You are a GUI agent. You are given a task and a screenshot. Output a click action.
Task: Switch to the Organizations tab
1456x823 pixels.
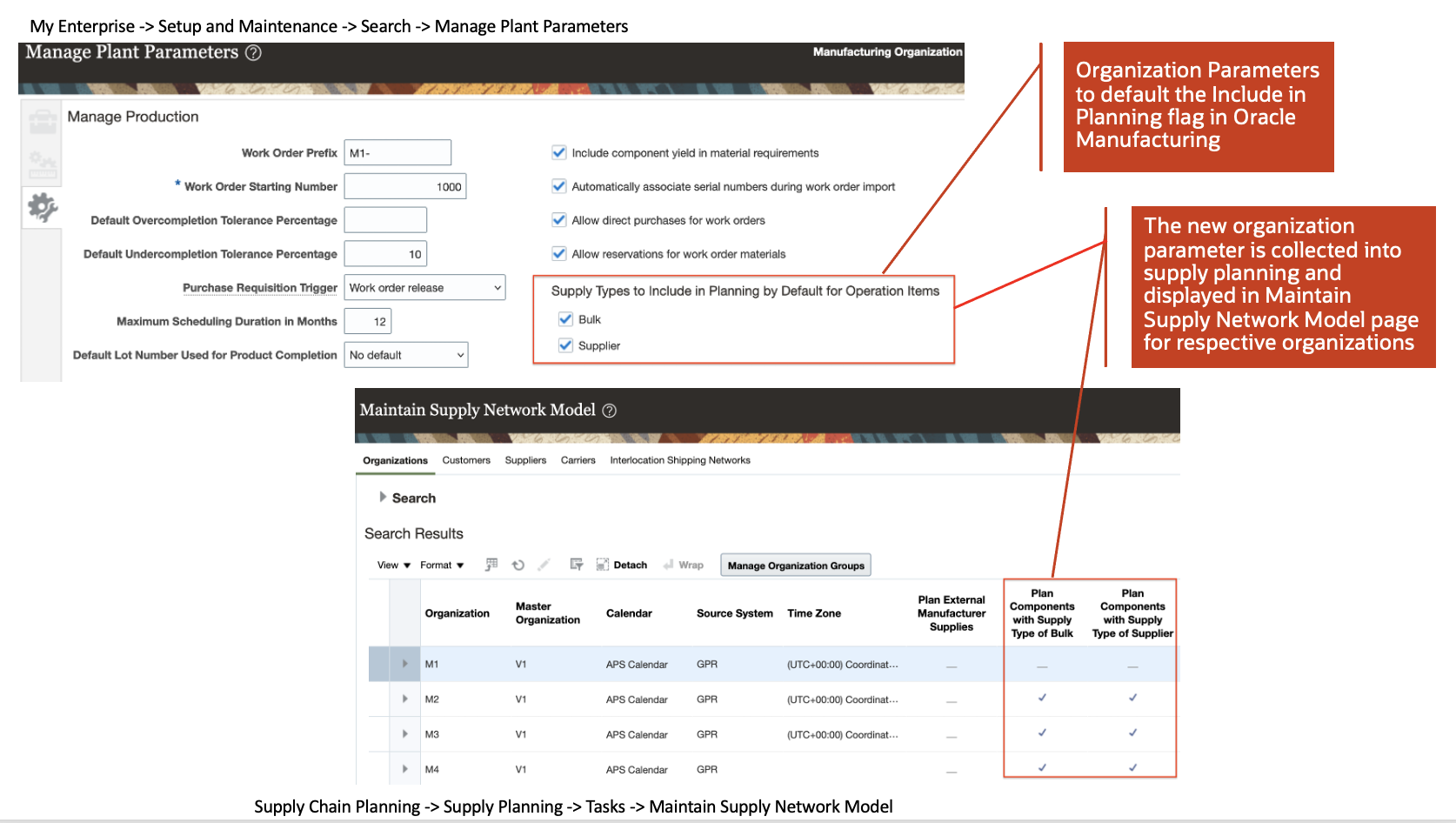(x=395, y=460)
